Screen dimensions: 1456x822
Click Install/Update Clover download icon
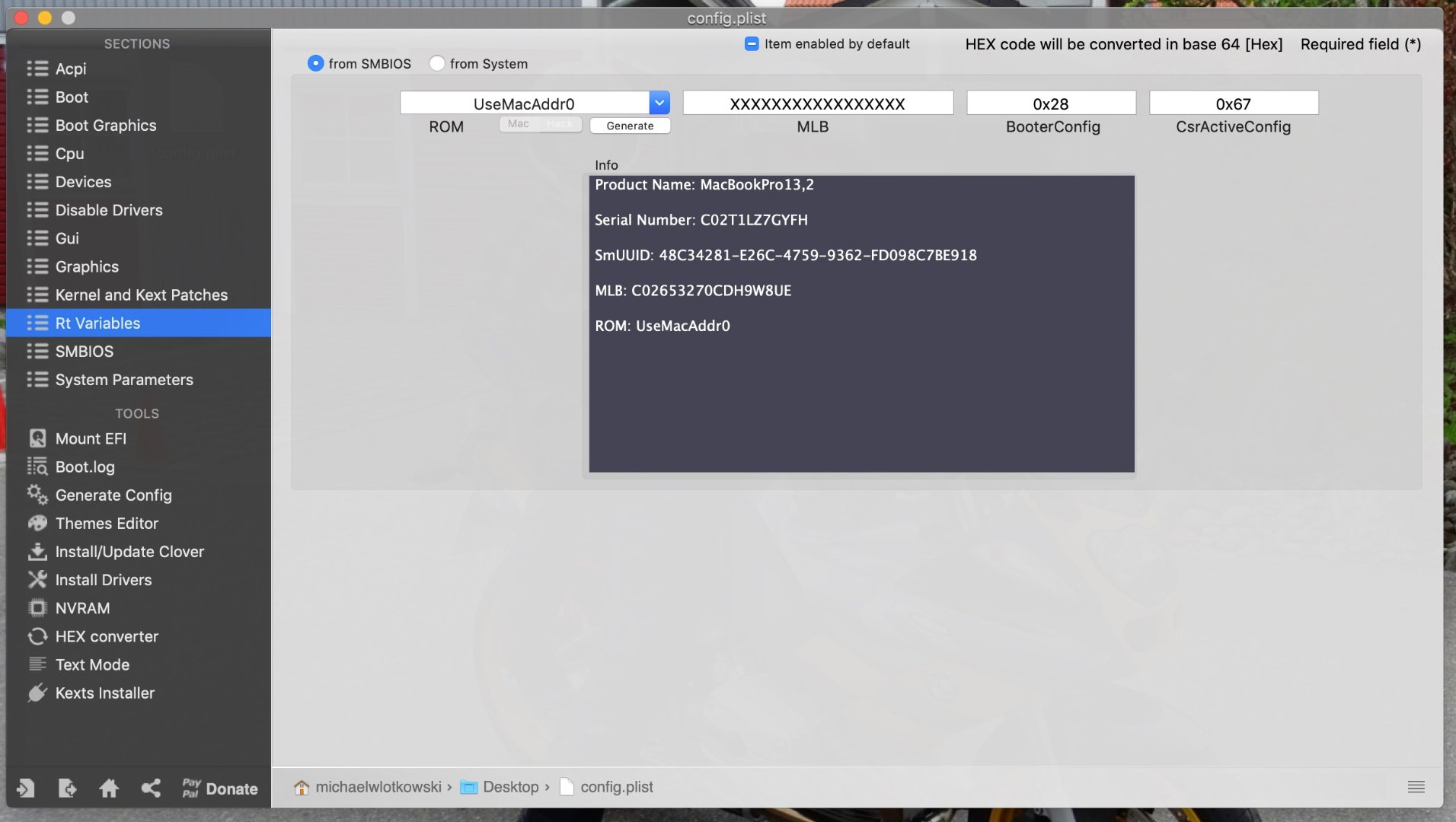(x=37, y=551)
